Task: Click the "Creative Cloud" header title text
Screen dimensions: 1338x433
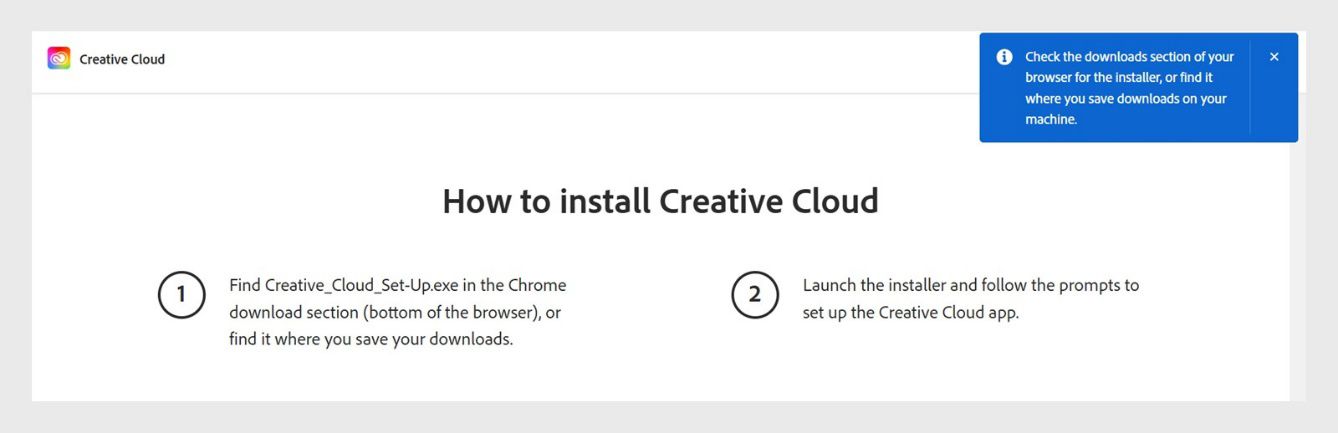Action: pyautogui.click(x=122, y=59)
